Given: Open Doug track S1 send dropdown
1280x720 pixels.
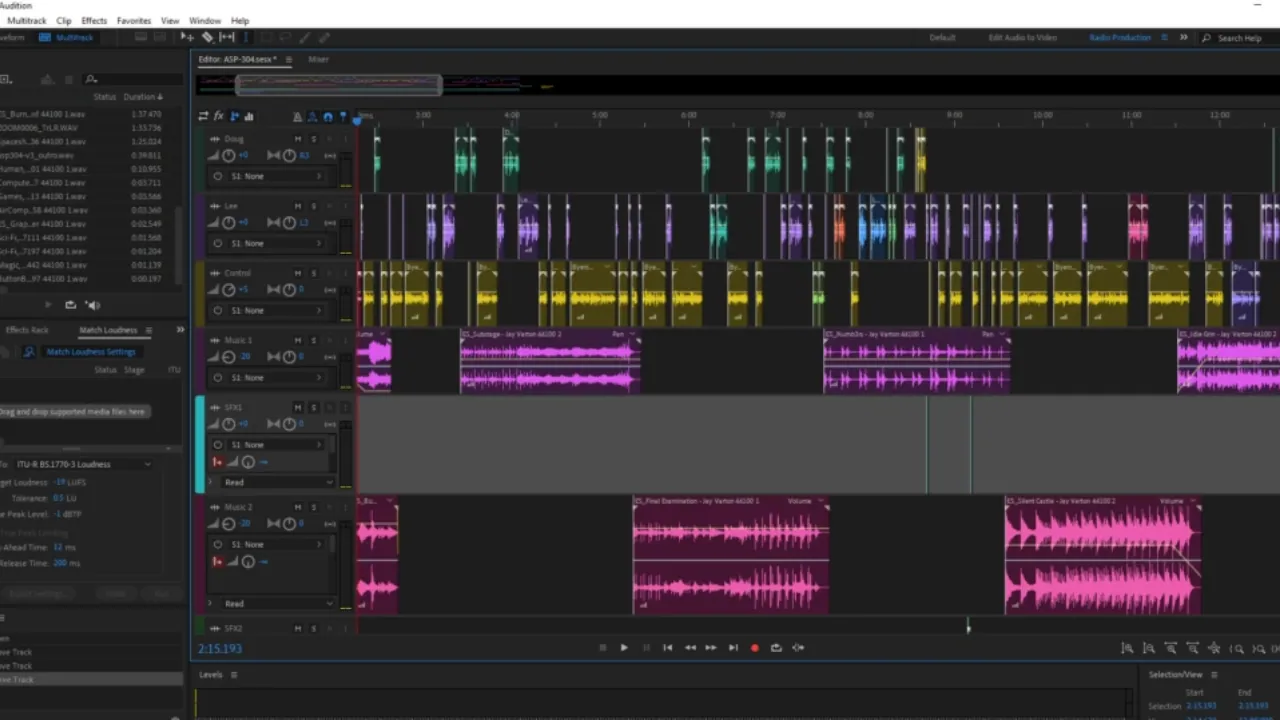Looking at the screenshot, I should [x=277, y=176].
